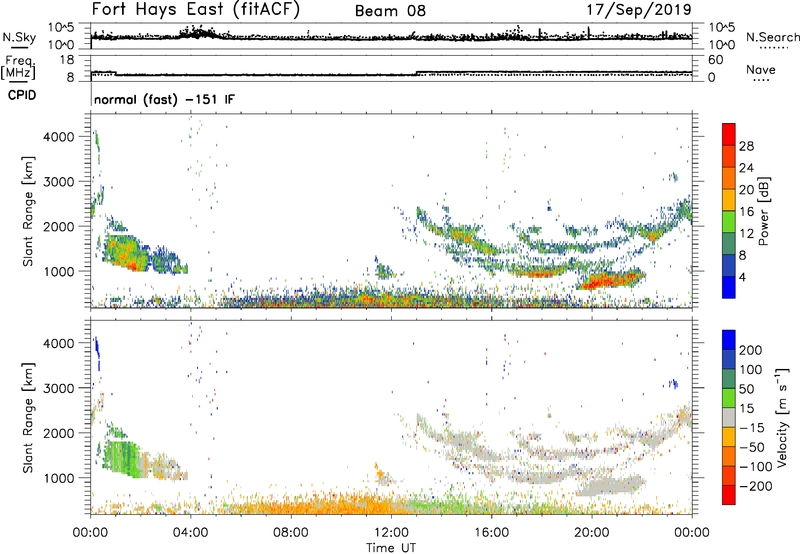The width and height of the screenshot is (800, 554).
Task: Click the 'Time UT' axis title
Action: 391,548
